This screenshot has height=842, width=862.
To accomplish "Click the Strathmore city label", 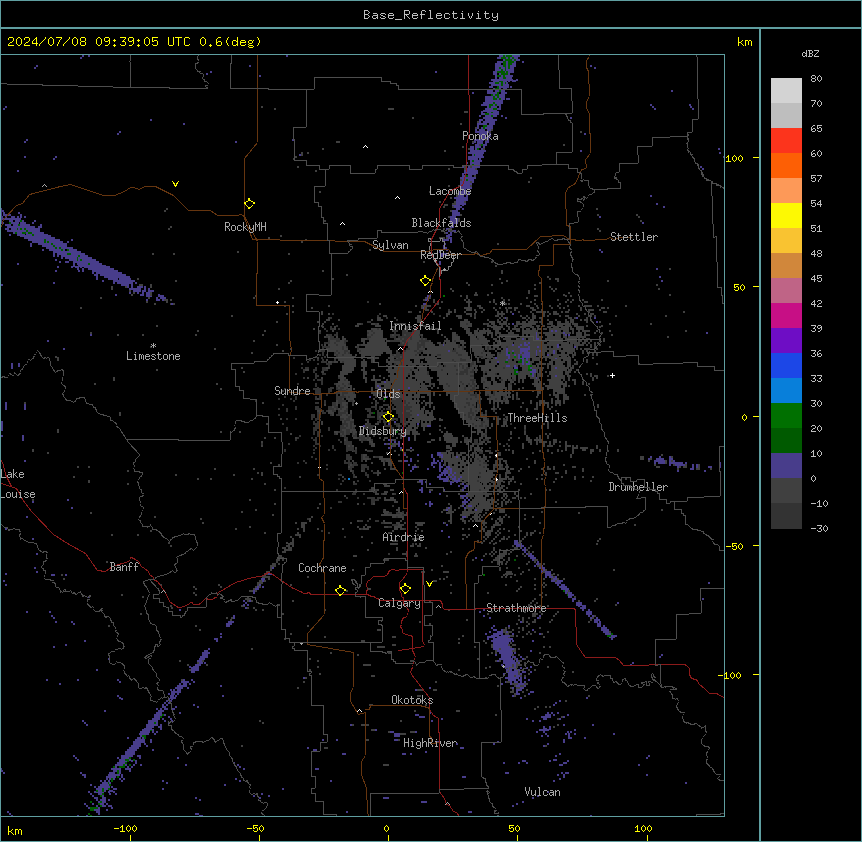I will [x=516, y=608].
